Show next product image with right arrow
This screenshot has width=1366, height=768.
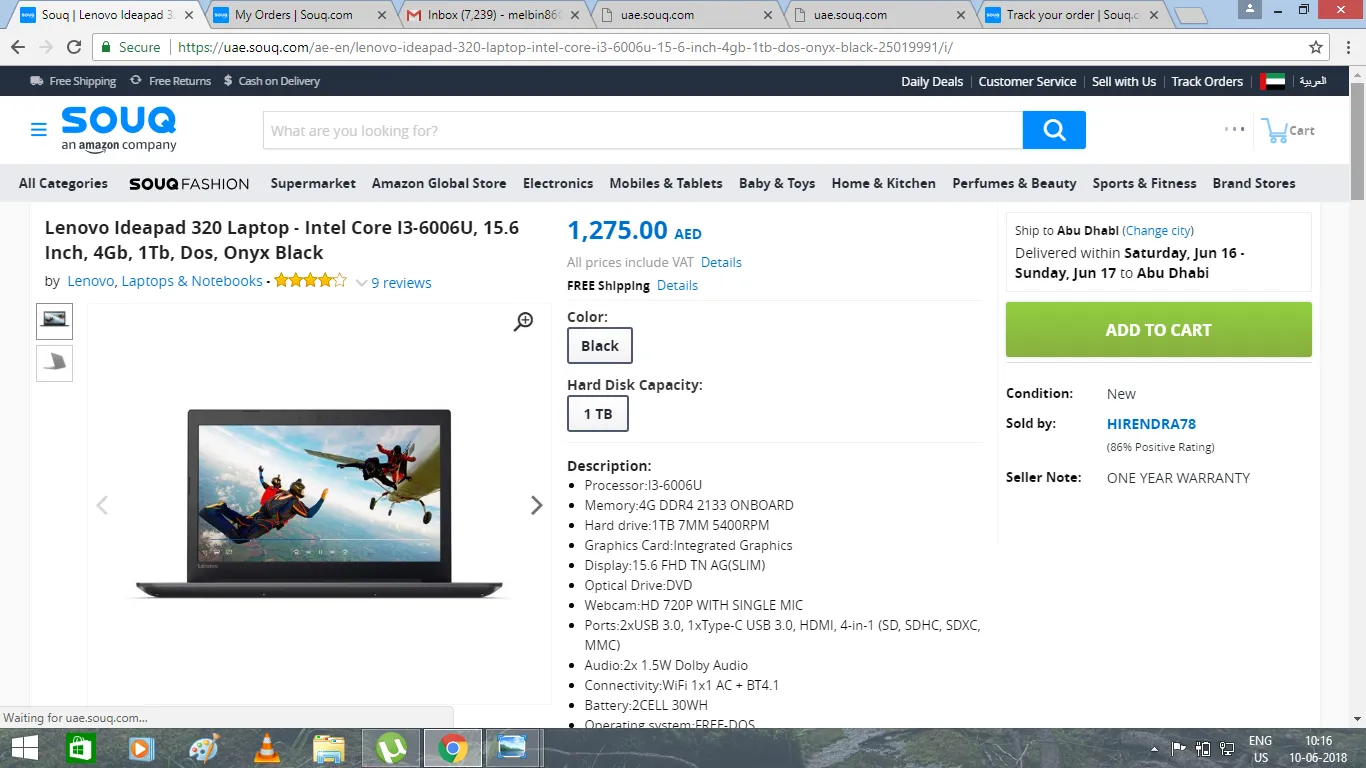(x=536, y=505)
